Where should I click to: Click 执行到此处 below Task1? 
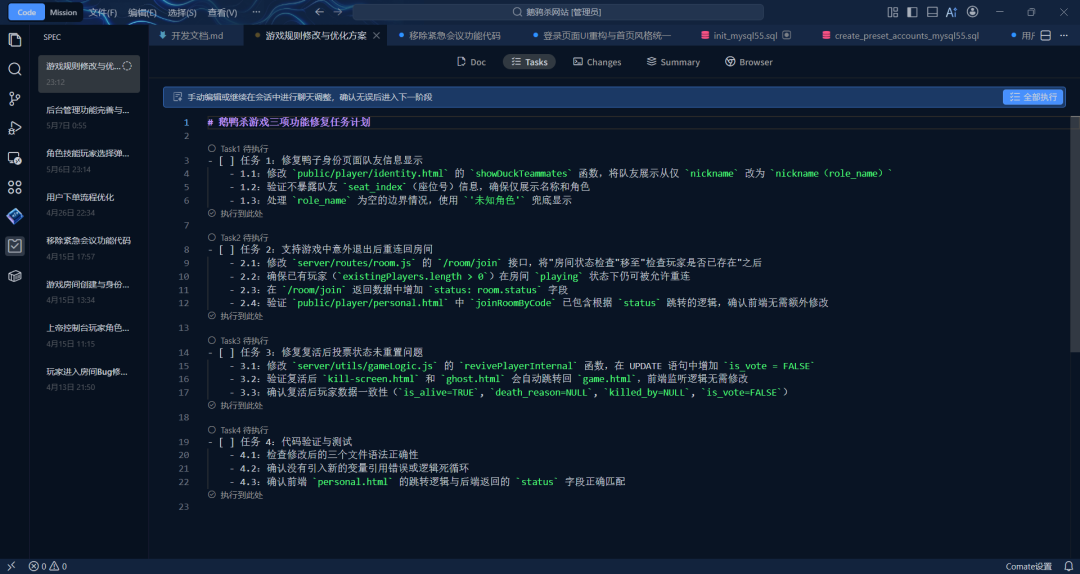[x=236, y=214]
